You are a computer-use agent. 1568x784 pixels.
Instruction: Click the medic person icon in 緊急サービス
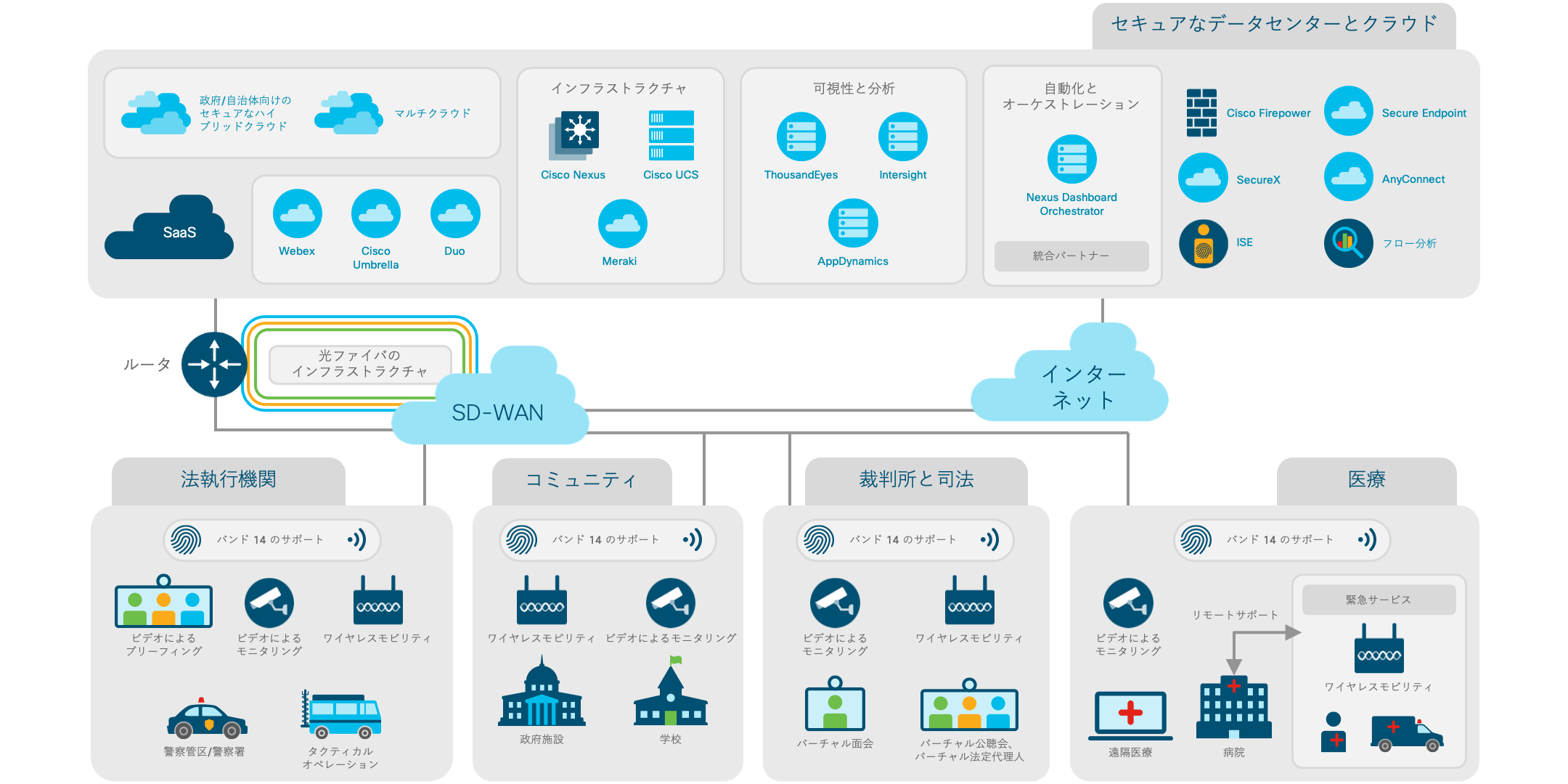[x=1334, y=732]
